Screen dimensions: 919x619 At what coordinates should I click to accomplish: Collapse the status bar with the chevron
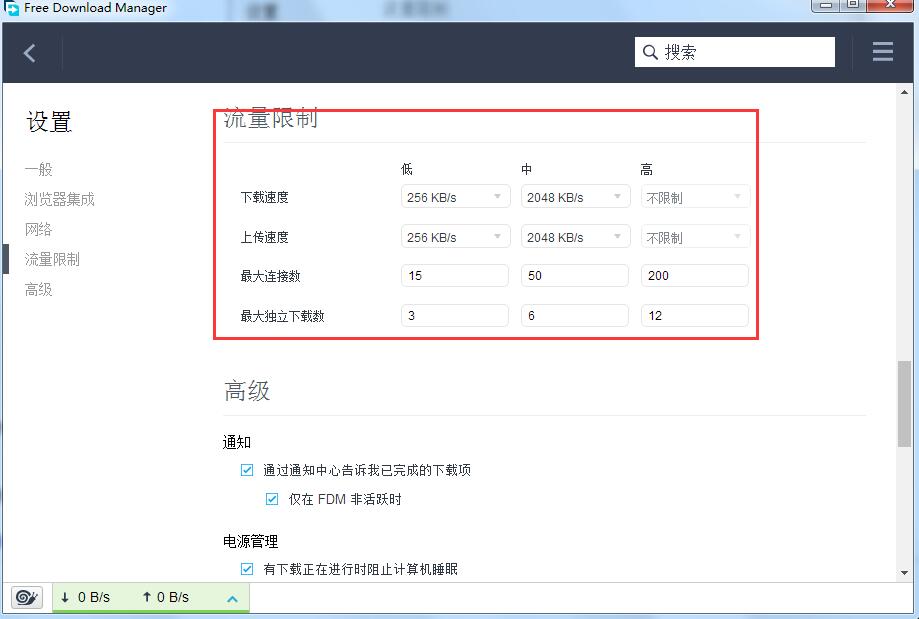pos(231,597)
